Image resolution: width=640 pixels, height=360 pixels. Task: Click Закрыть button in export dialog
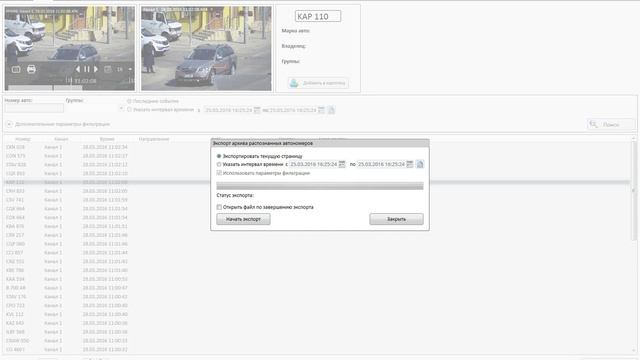(396, 219)
